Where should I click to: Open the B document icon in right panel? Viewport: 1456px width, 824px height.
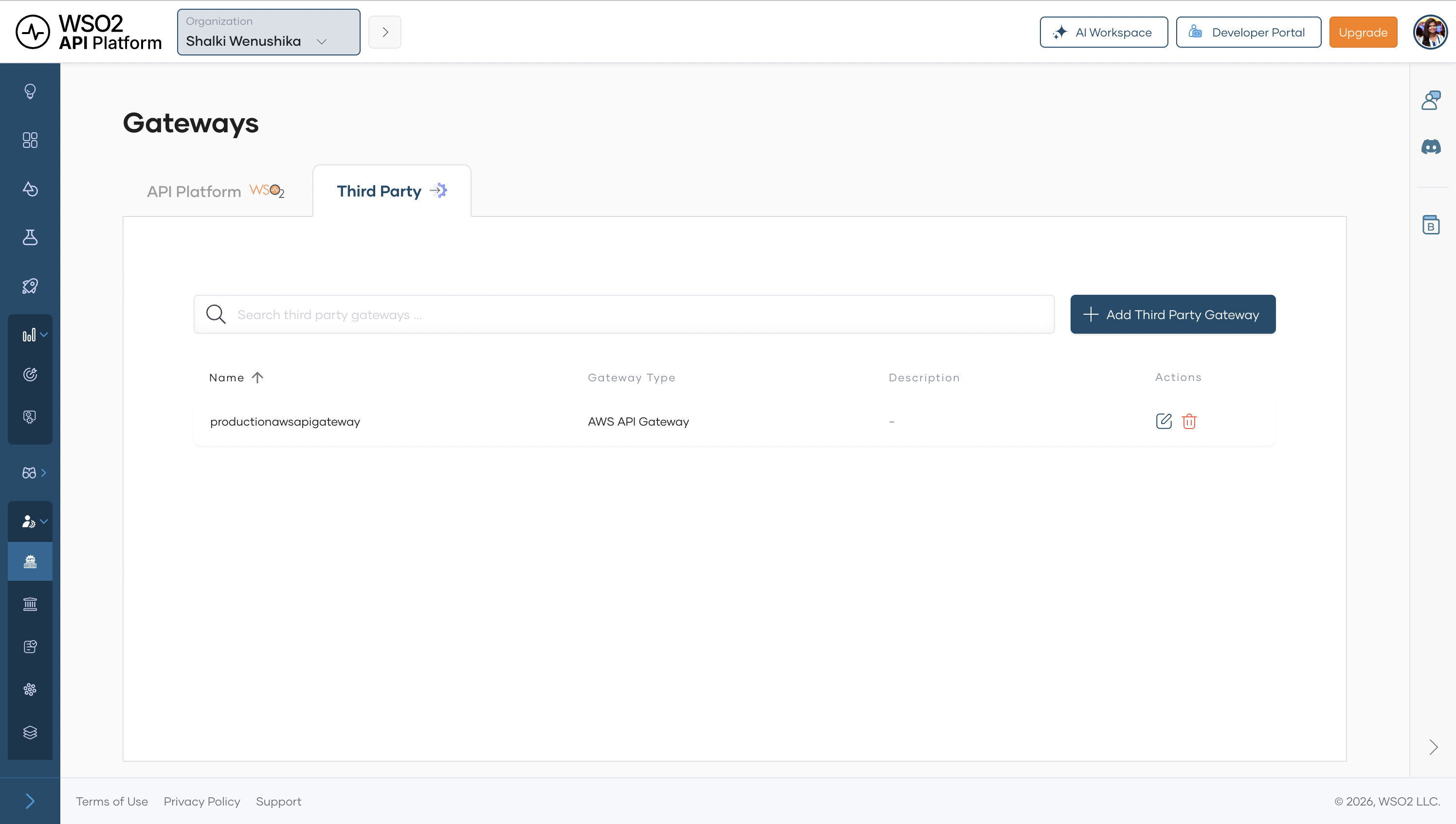point(1431,225)
